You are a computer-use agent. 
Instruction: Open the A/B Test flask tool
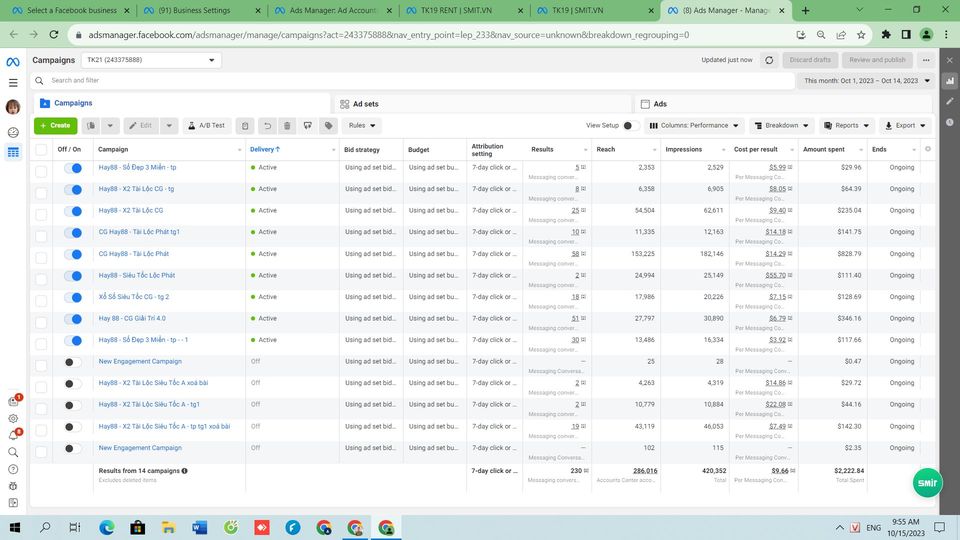[x=206, y=126]
